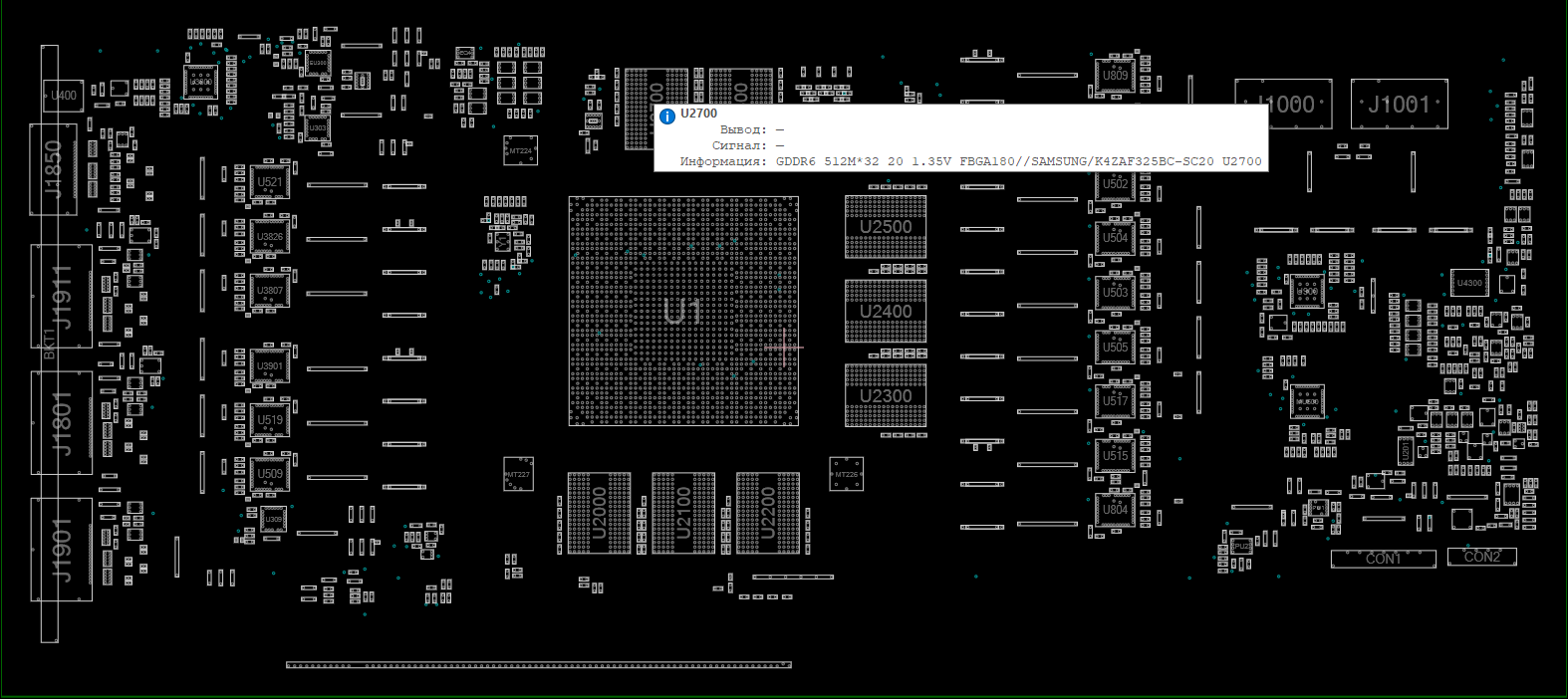Click the U521 power stage chip
Viewport: 1568px width, 699px height.
click(x=269, y=182)
